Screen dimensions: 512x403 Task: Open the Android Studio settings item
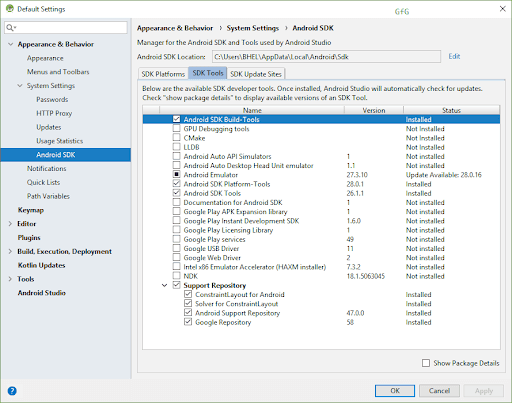[x=41, y=293]
